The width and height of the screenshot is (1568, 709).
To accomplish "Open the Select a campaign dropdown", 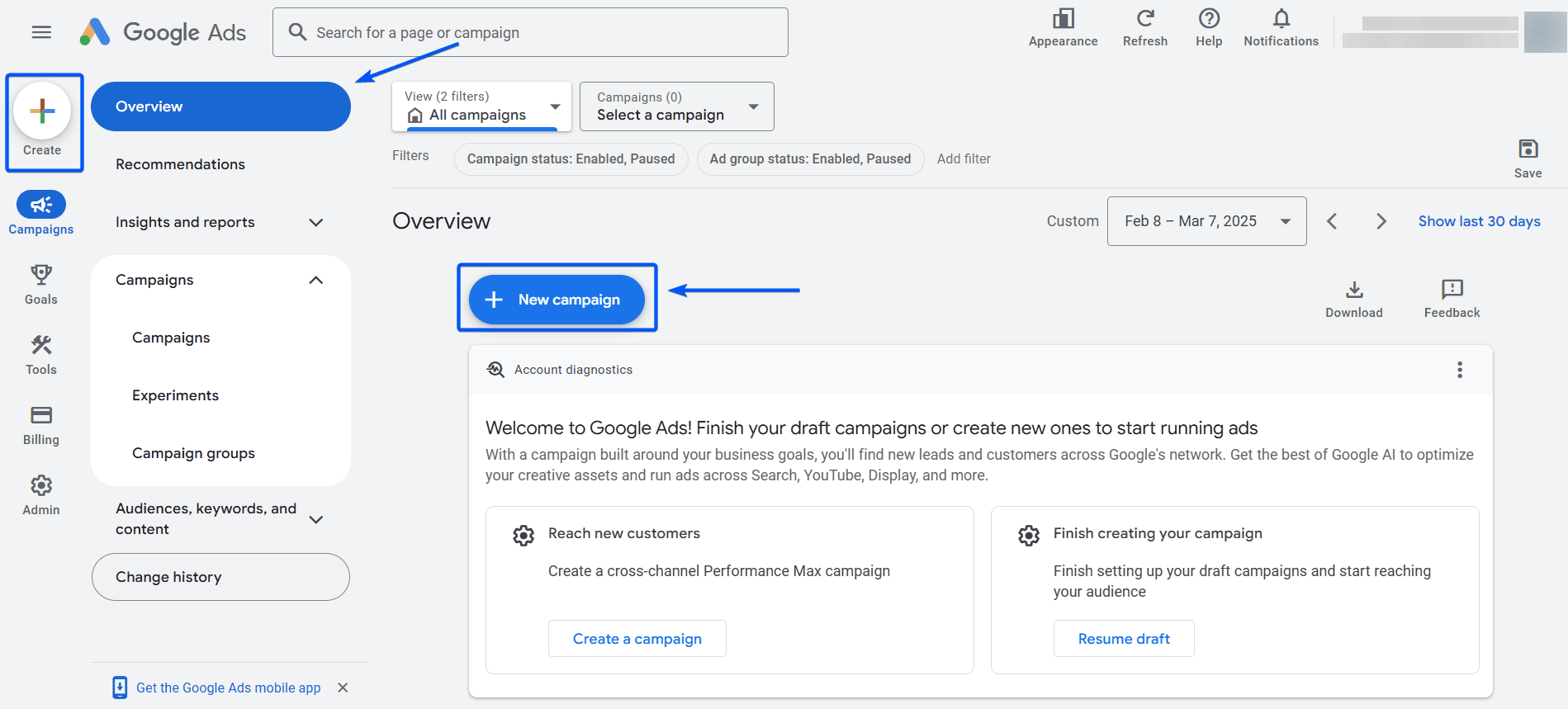I will (677, 106).
